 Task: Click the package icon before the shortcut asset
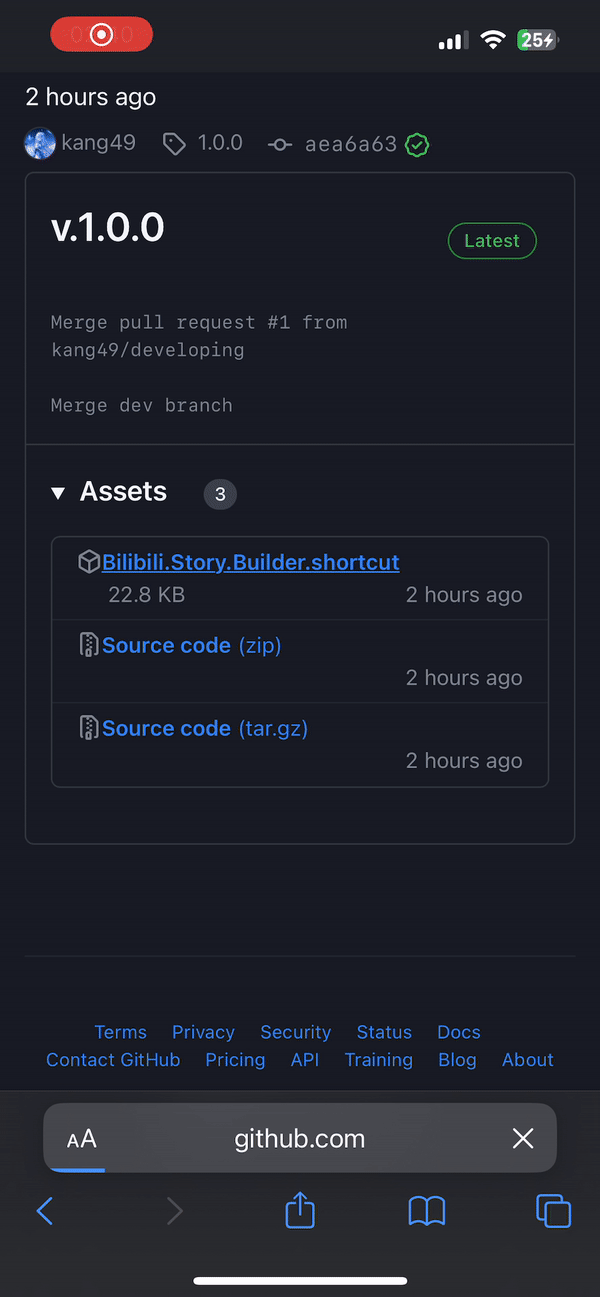pos(89,561)
